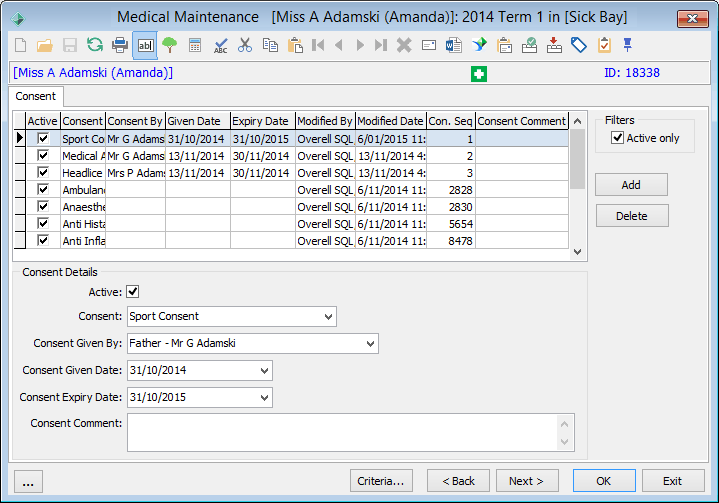
Task: Sort by the Expiry Date column header
Action: pos(263,121)
